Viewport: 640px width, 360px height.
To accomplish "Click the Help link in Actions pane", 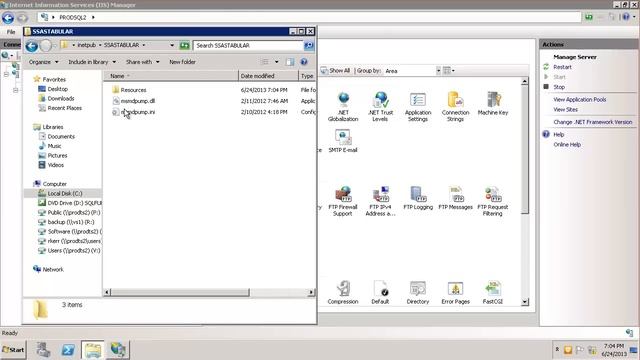I will click(558, 134).
